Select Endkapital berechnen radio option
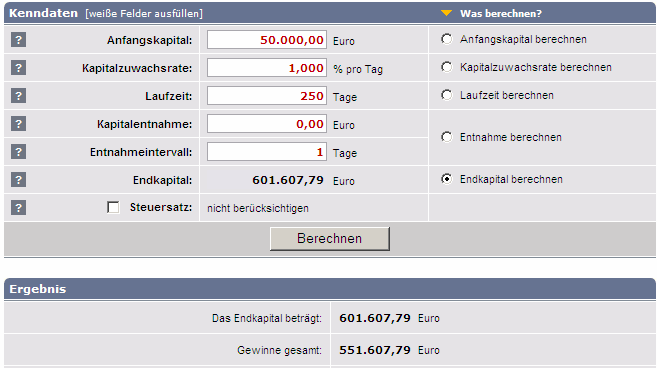657x368 pixels. pos(447,179)
